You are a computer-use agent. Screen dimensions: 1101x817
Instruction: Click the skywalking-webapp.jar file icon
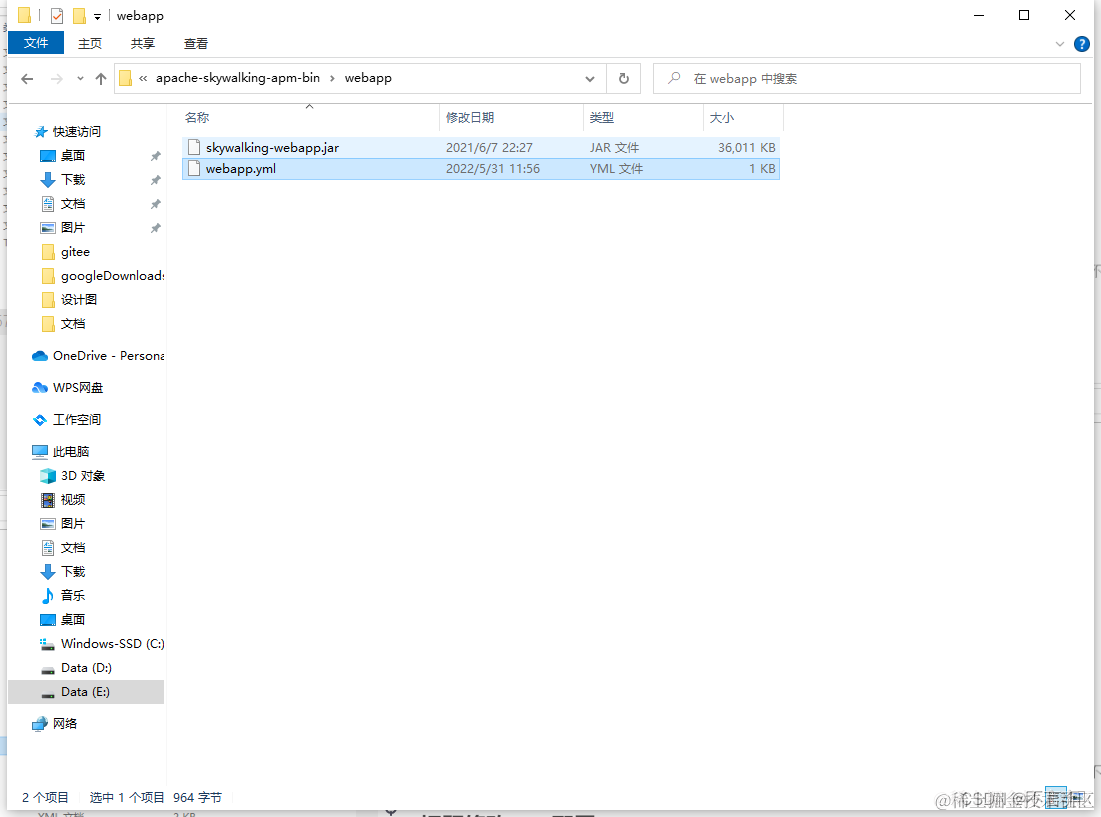[x=194, y=147]
